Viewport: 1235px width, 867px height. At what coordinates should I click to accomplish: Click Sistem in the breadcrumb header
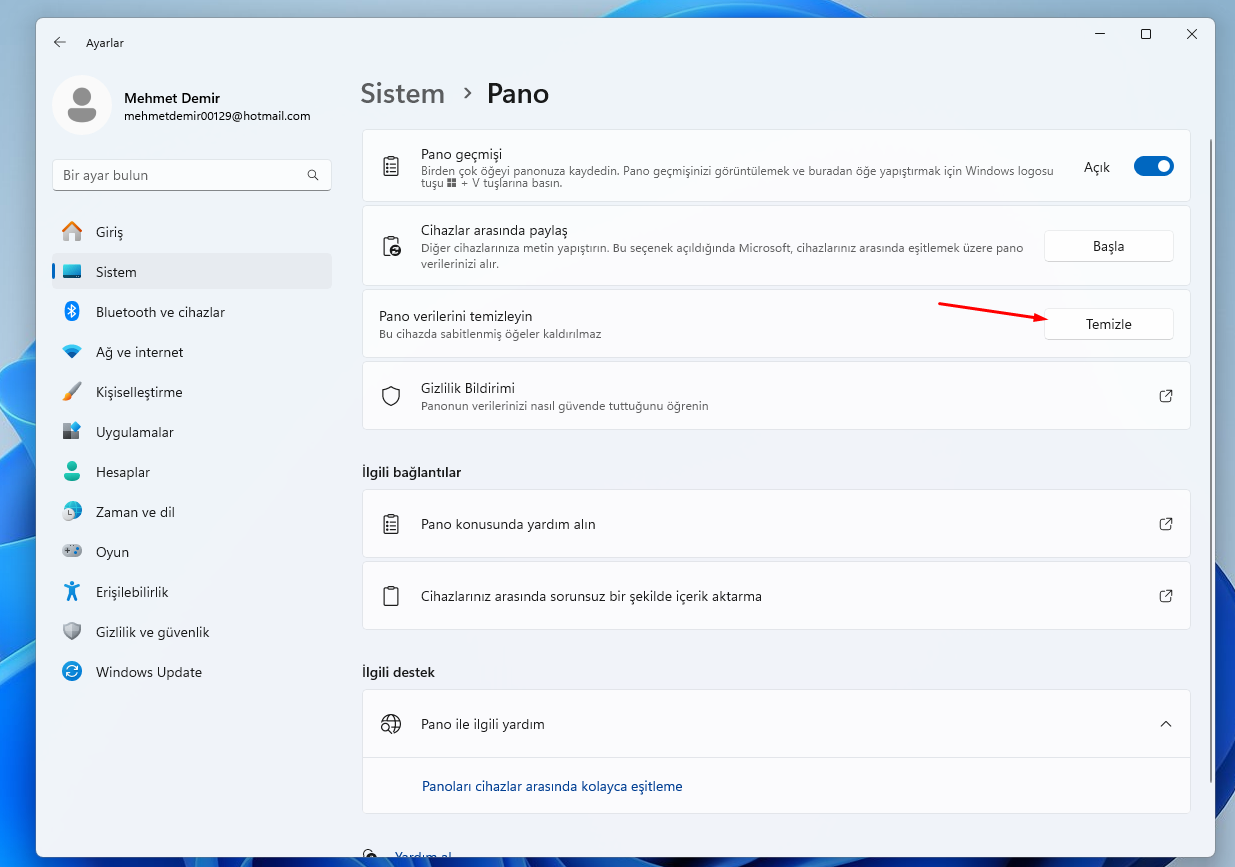403,93
